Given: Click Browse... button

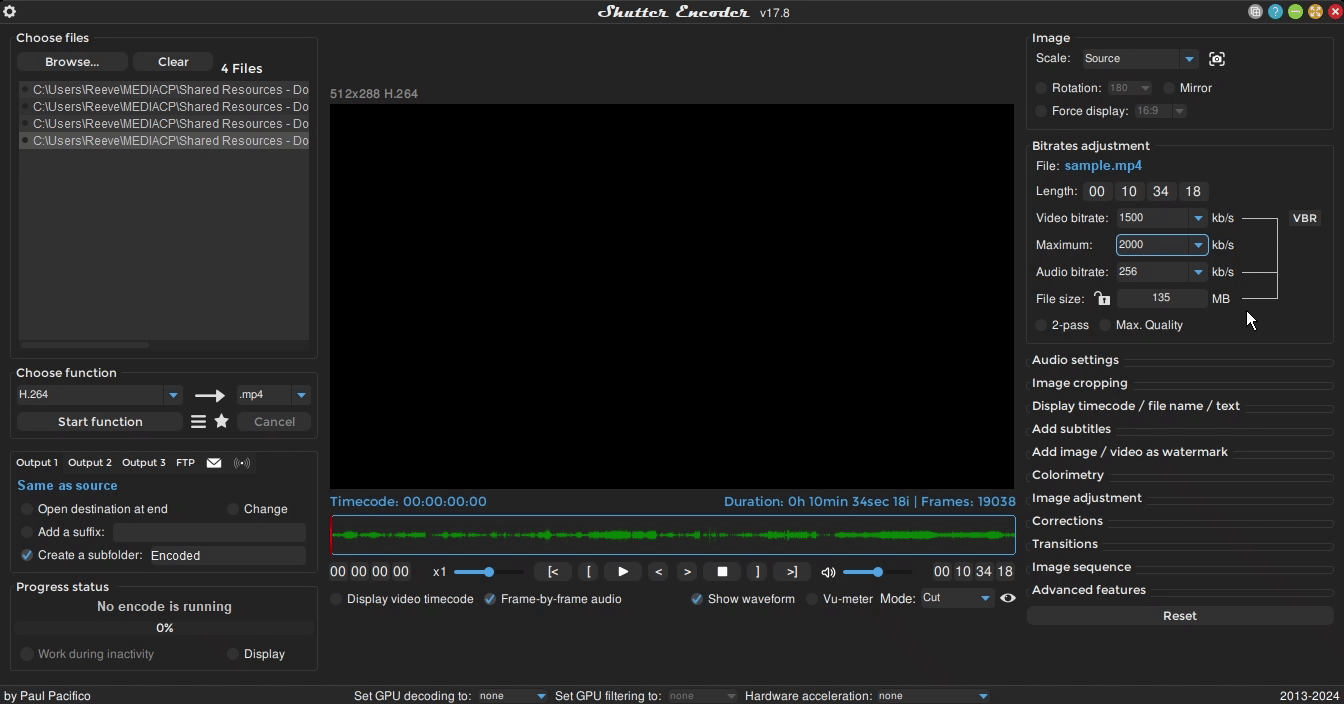Looking at the screenshot, I should point(72,62).
